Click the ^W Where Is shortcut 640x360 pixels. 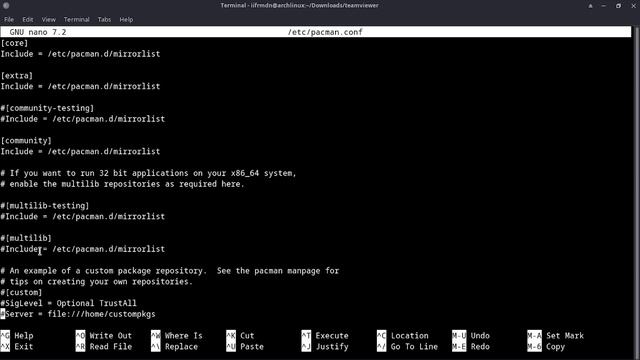[177, 336]
